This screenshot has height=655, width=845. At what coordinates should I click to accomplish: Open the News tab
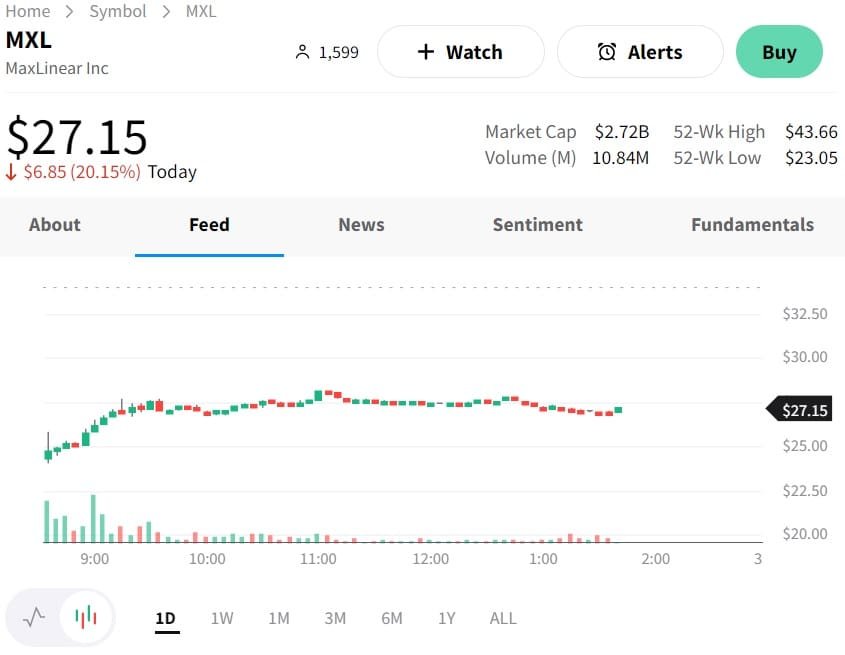361,225
